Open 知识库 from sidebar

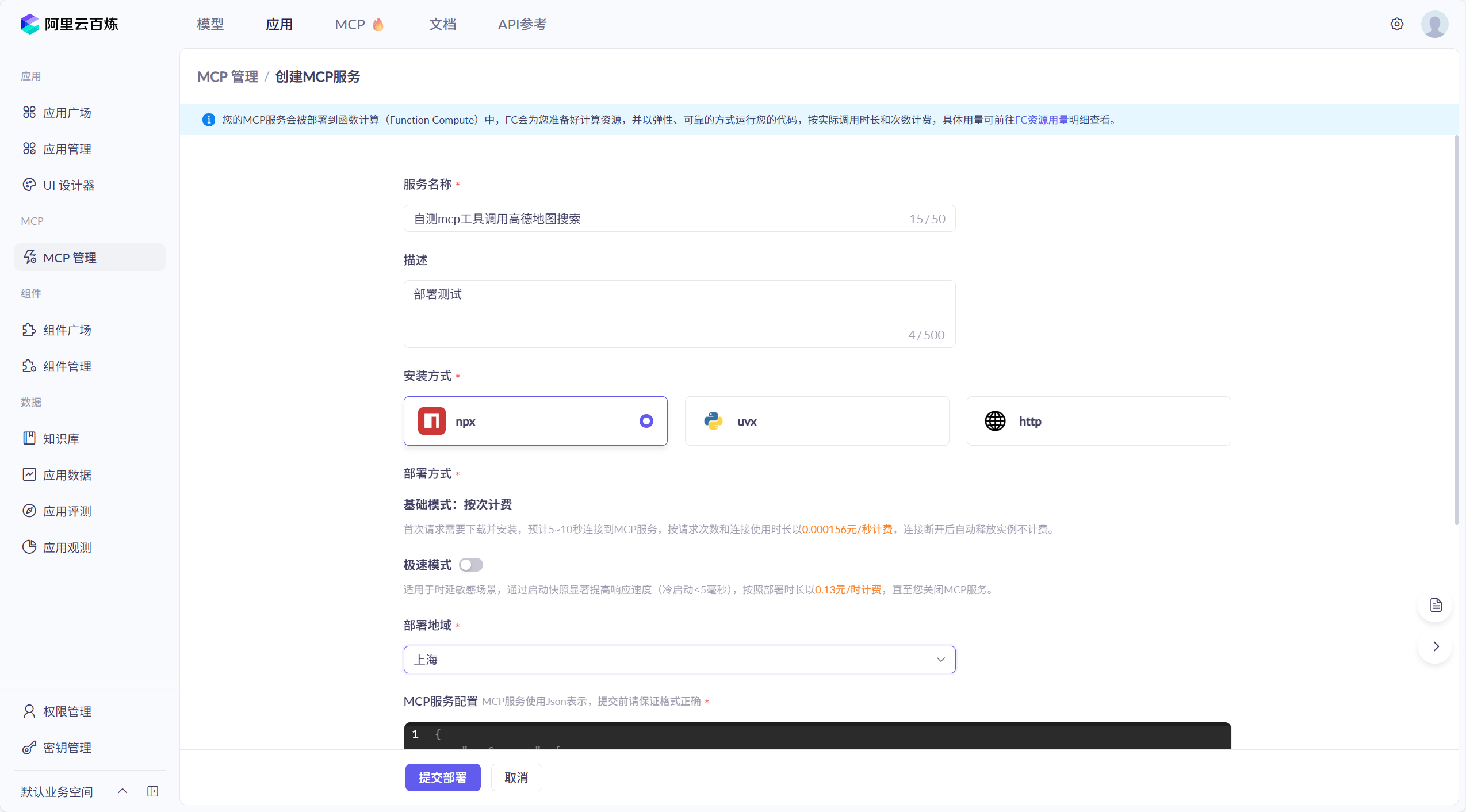(61, 439)
